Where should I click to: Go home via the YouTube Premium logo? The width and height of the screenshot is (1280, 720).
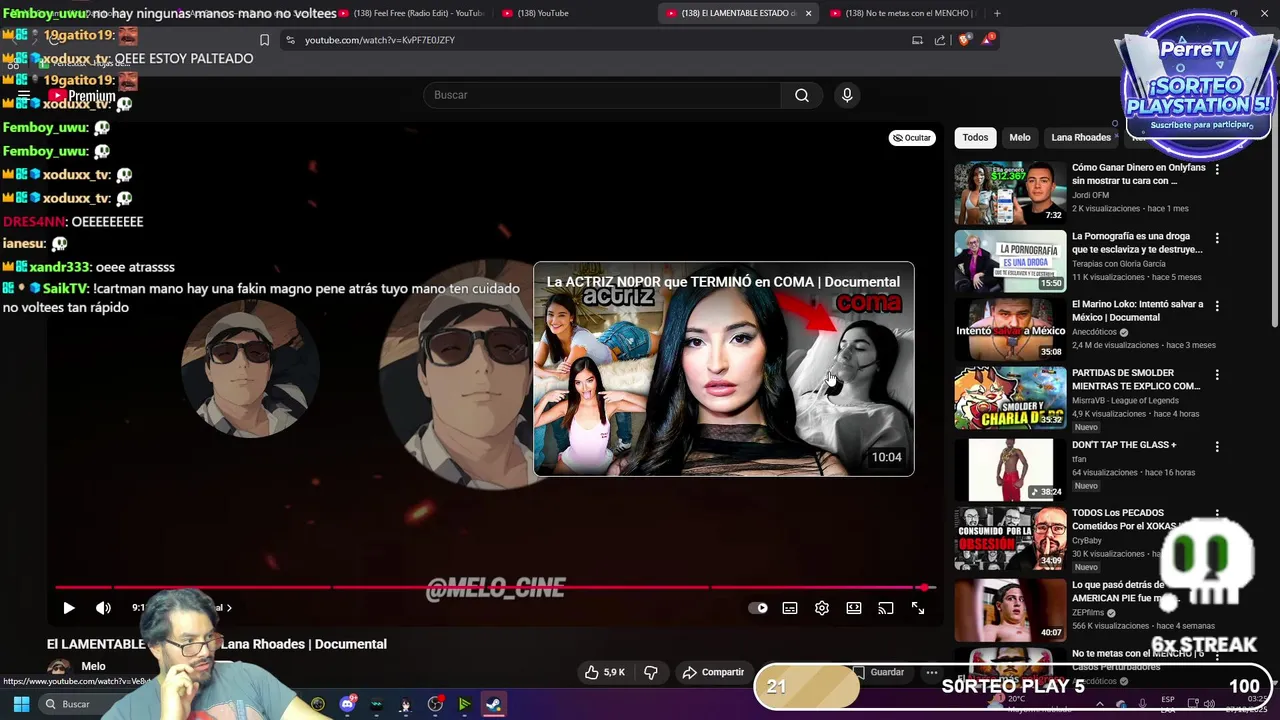click(80, 96)
